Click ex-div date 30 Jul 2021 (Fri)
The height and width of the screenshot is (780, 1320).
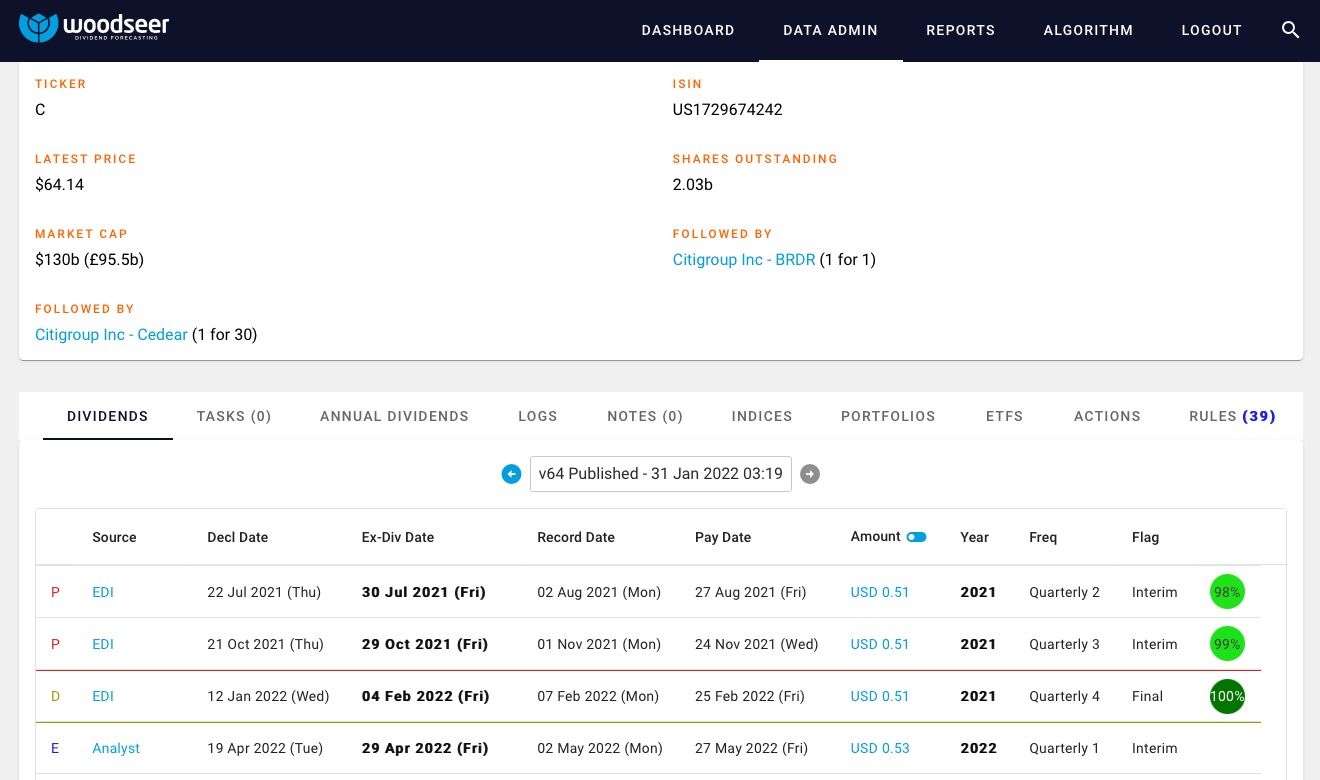tap(424, 592)
